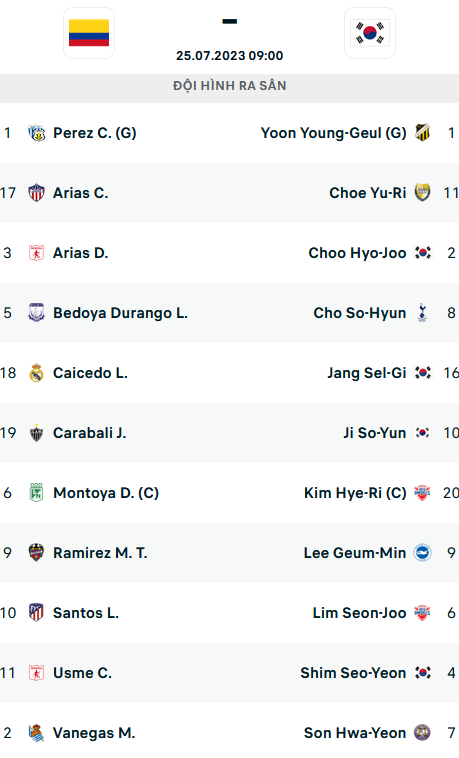This screenshot has height=758, width=459.
Task: Click the club crest beside Yoon Young-Geul
Action: pos(422,132)
